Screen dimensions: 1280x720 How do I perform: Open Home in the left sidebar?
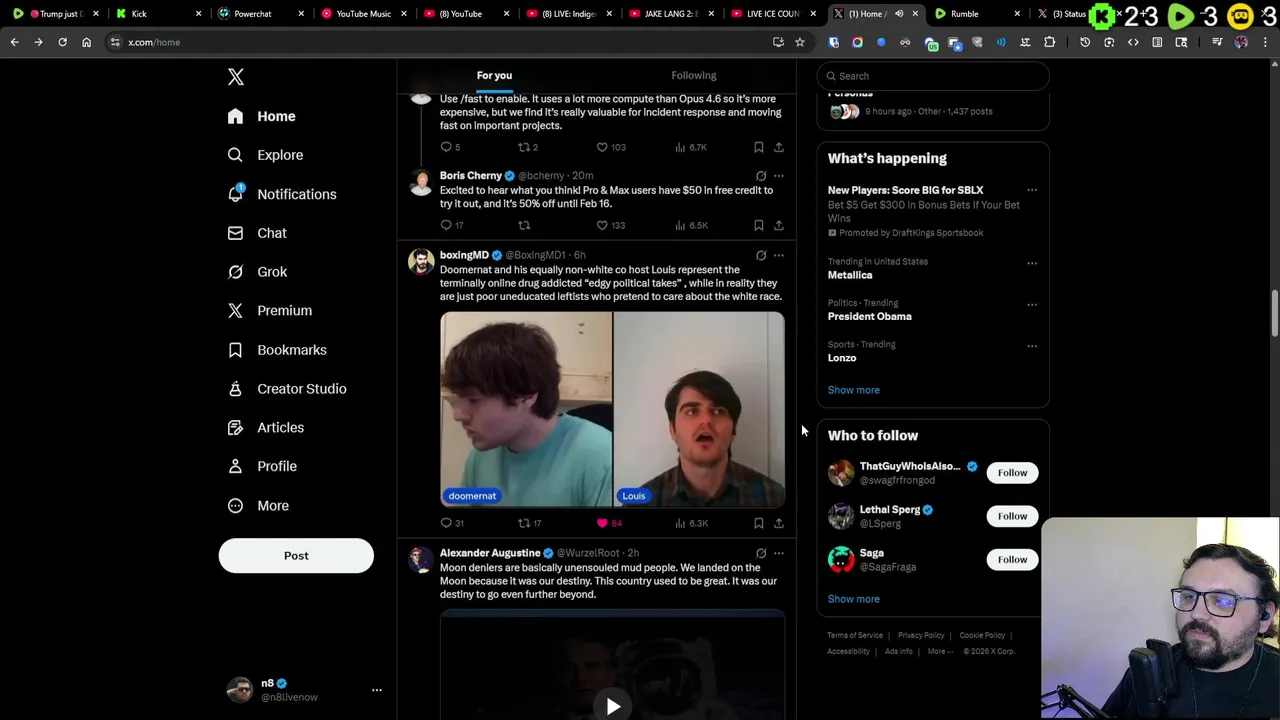(x=262, y=116)
